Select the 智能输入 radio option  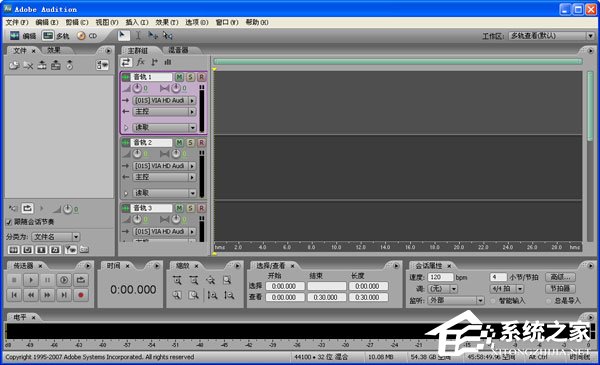pos(493,301)
